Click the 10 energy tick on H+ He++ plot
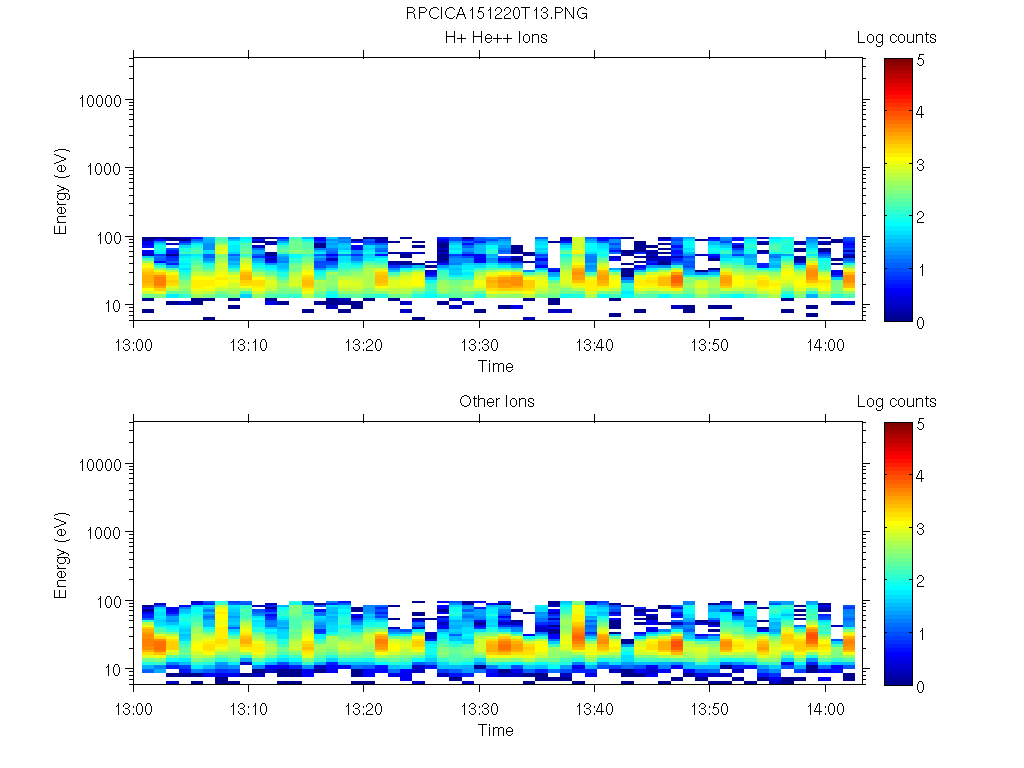Viewport: 1024px width, 768px height. tap(114, 306)
